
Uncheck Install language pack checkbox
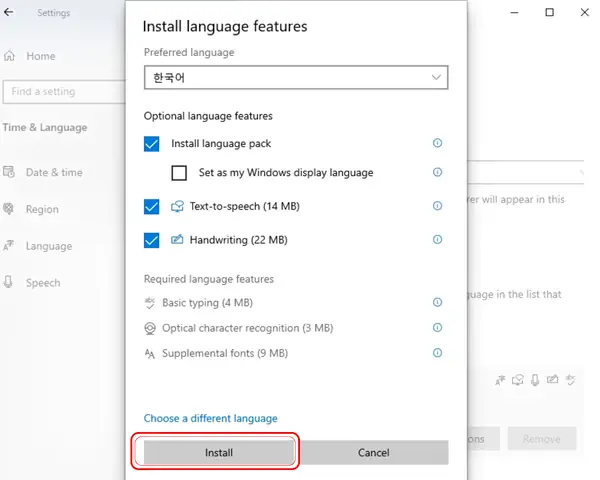[152, 144]
